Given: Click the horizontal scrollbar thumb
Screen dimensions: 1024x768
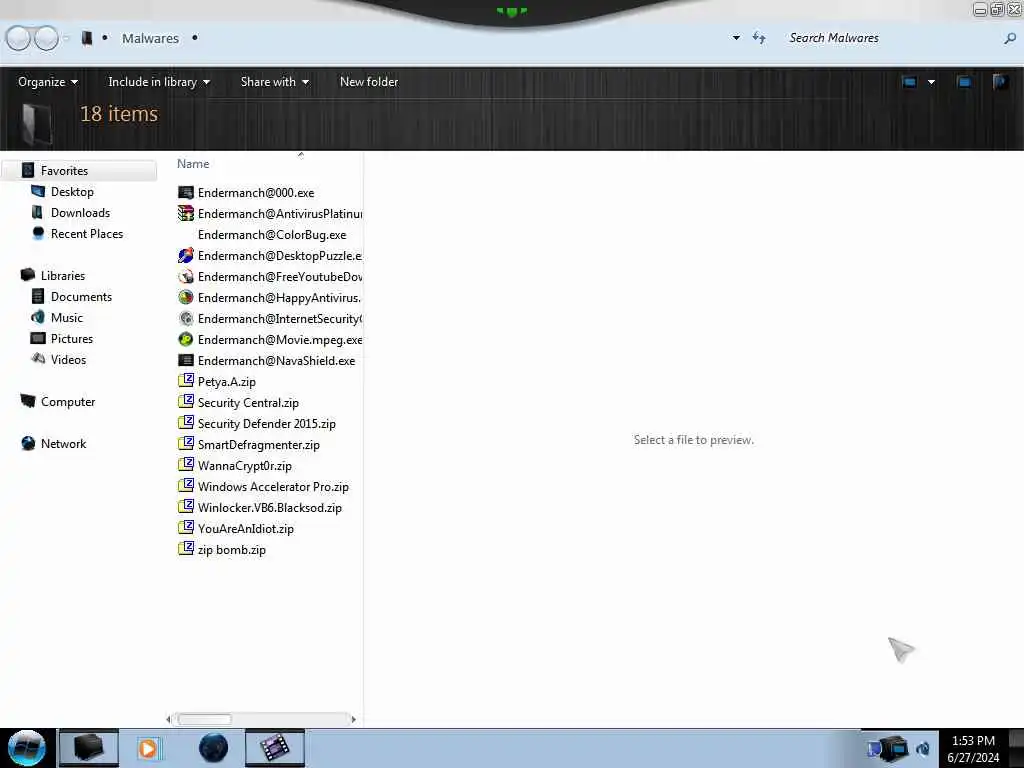Looking at the screenshot, I should pos(205,719).
